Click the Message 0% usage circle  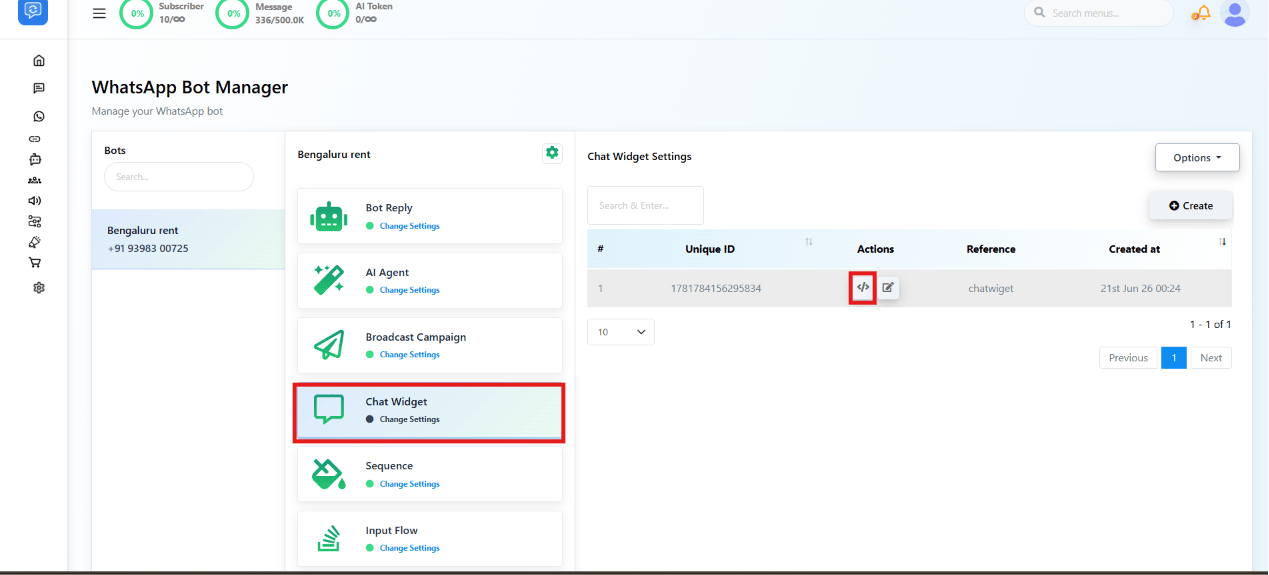(x=233, y=13)
